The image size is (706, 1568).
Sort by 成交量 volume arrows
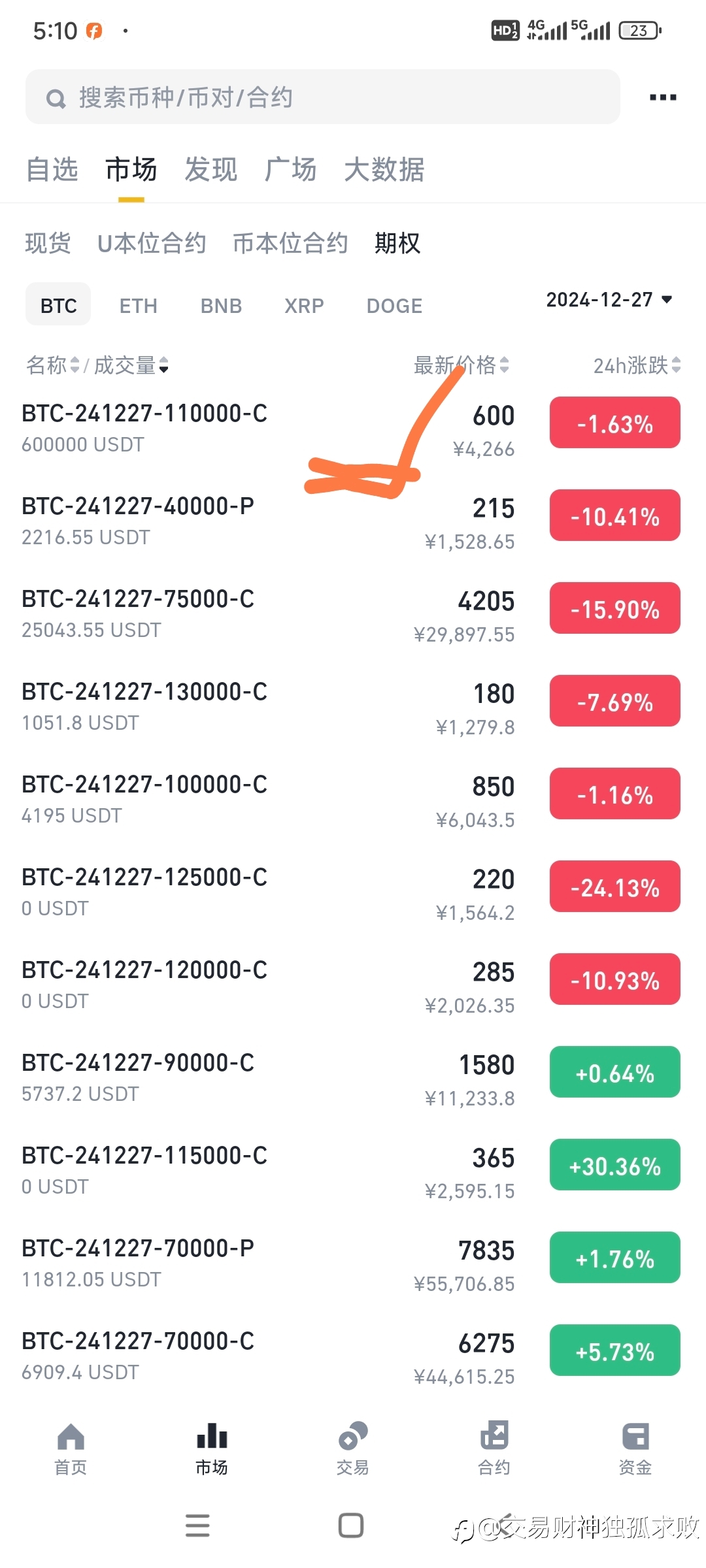point(163,365)
